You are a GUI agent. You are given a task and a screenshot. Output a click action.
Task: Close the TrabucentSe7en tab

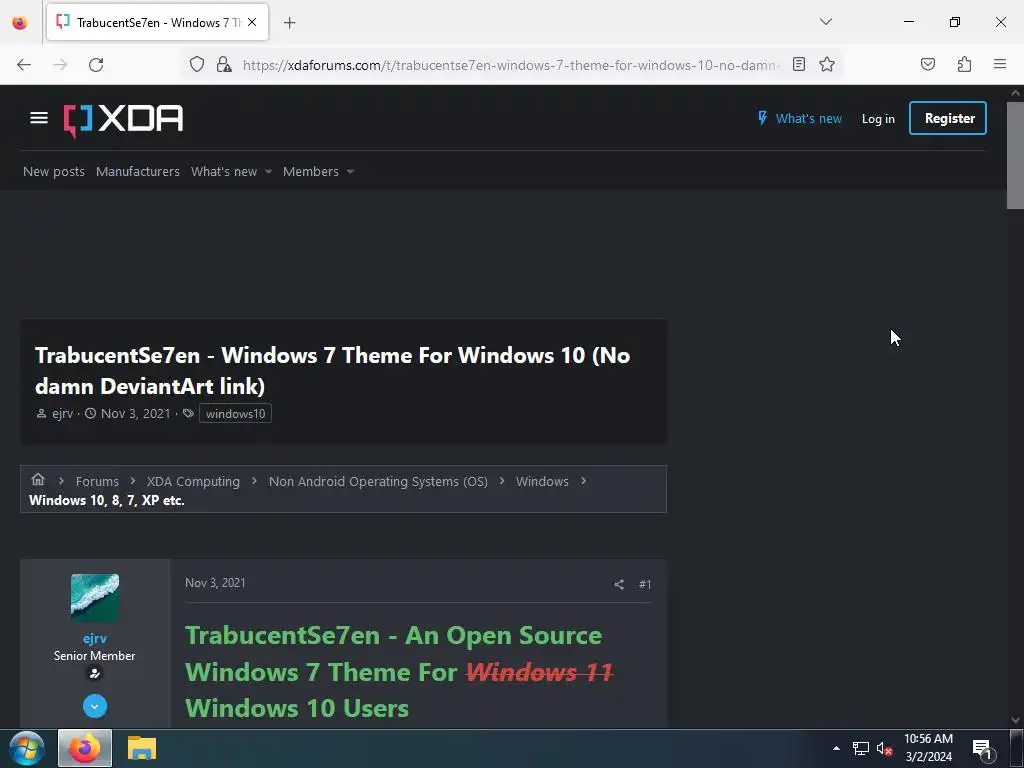click(252, 22)
